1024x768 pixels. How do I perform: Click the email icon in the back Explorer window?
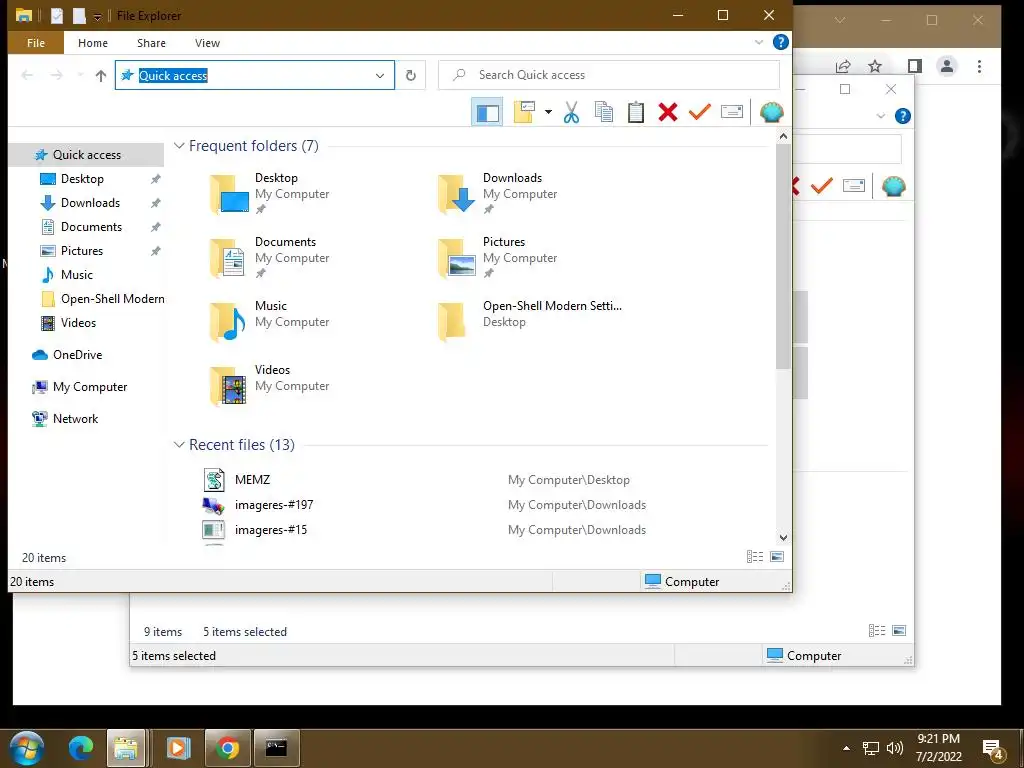854,186
